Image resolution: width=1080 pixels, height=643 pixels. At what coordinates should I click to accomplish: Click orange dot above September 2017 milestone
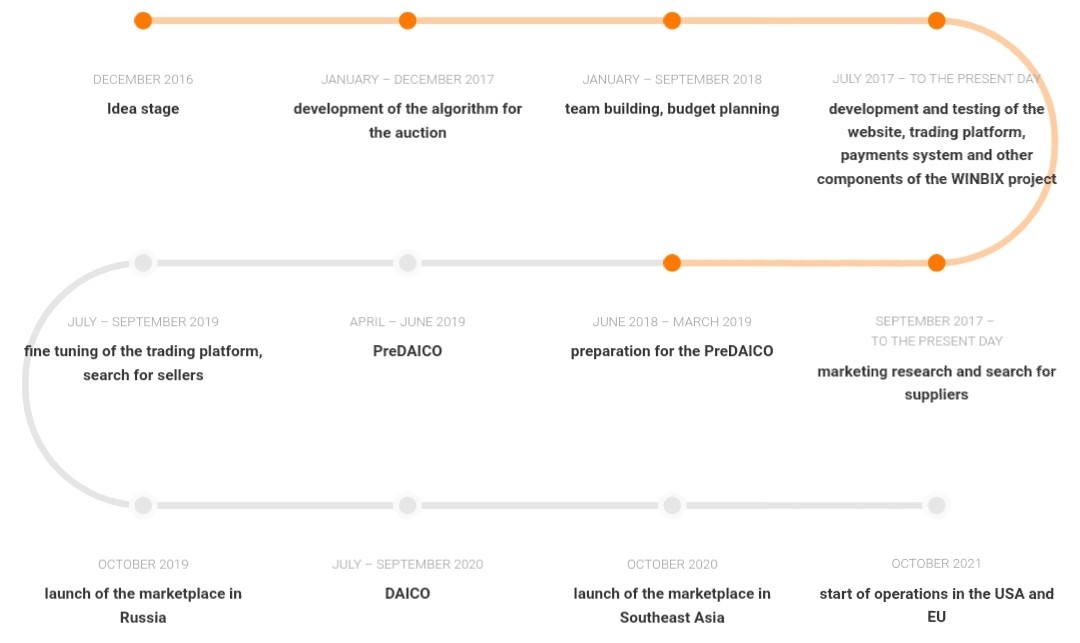pyautogui.click(x=937, y=263)
